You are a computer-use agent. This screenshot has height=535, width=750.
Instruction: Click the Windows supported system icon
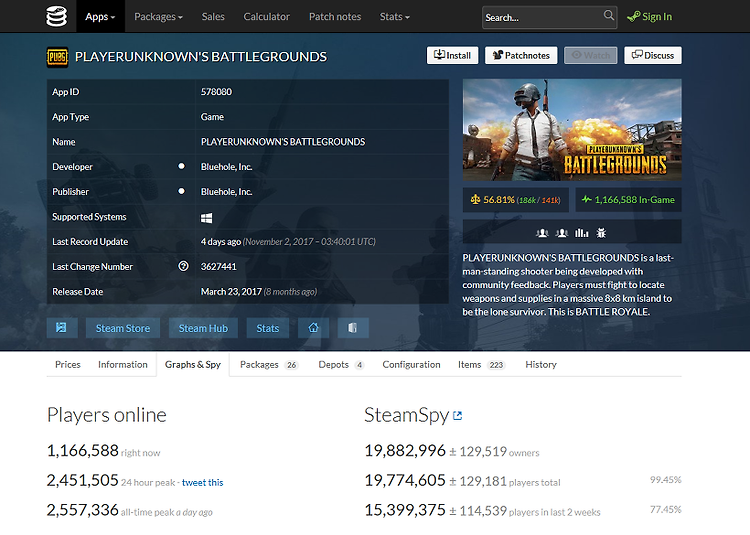(x=206, y=218)
